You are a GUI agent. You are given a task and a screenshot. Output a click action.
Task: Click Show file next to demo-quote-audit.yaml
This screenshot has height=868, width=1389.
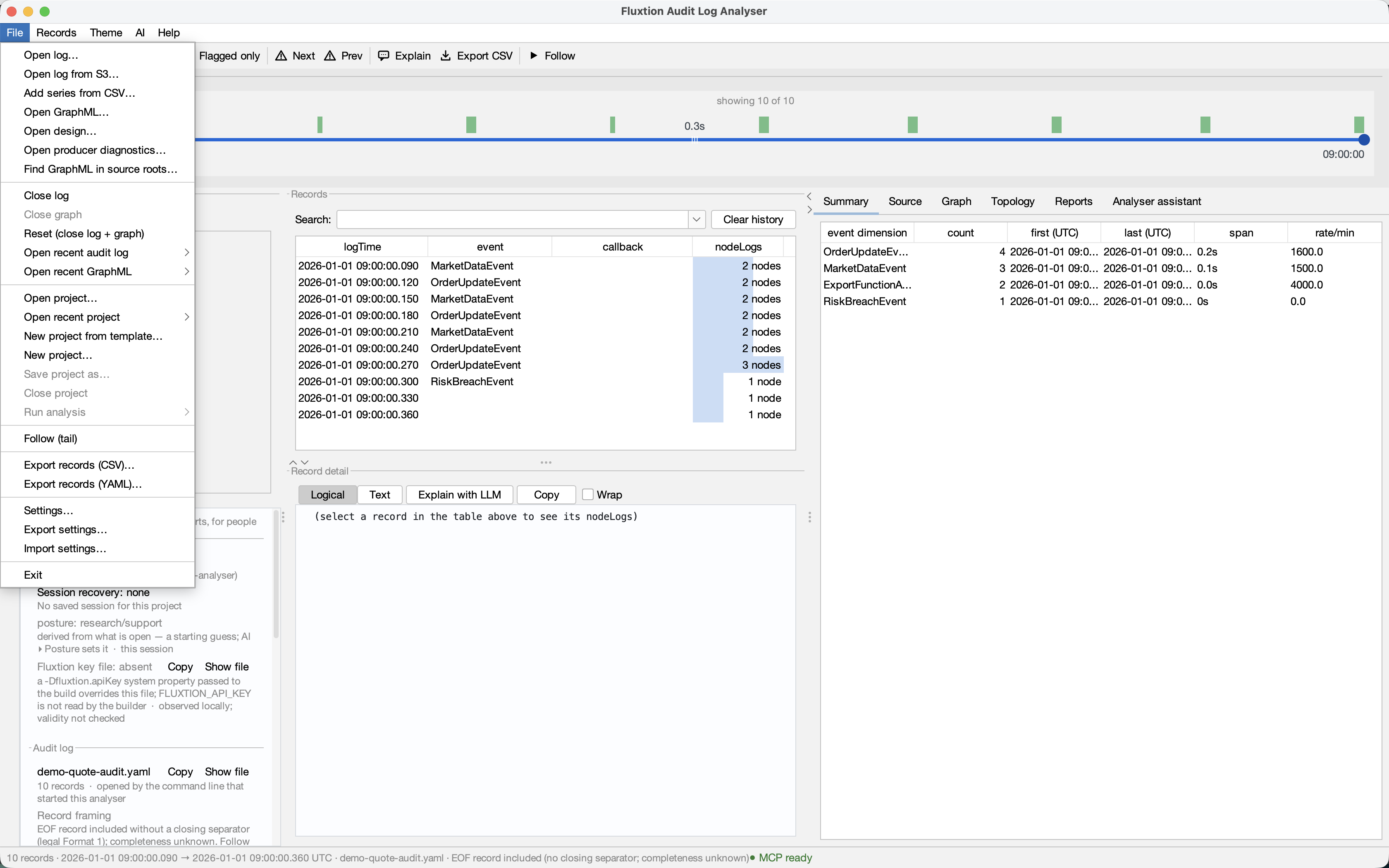click(x=227, y=772)
